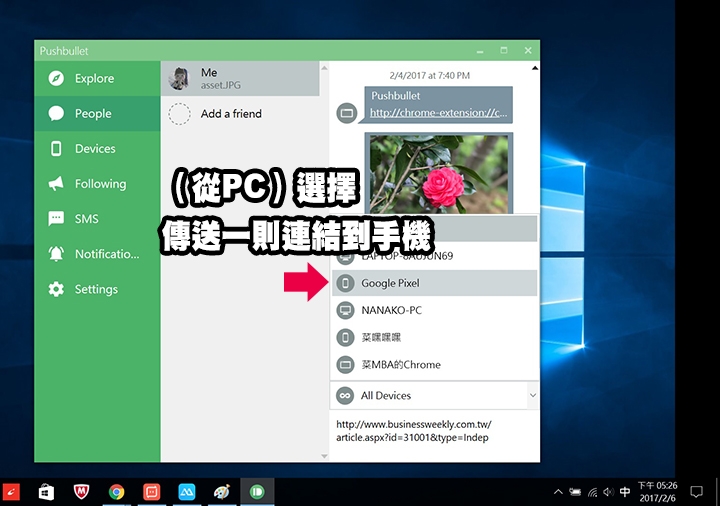Click the chat scrollbar up arrow

[535, 68]
